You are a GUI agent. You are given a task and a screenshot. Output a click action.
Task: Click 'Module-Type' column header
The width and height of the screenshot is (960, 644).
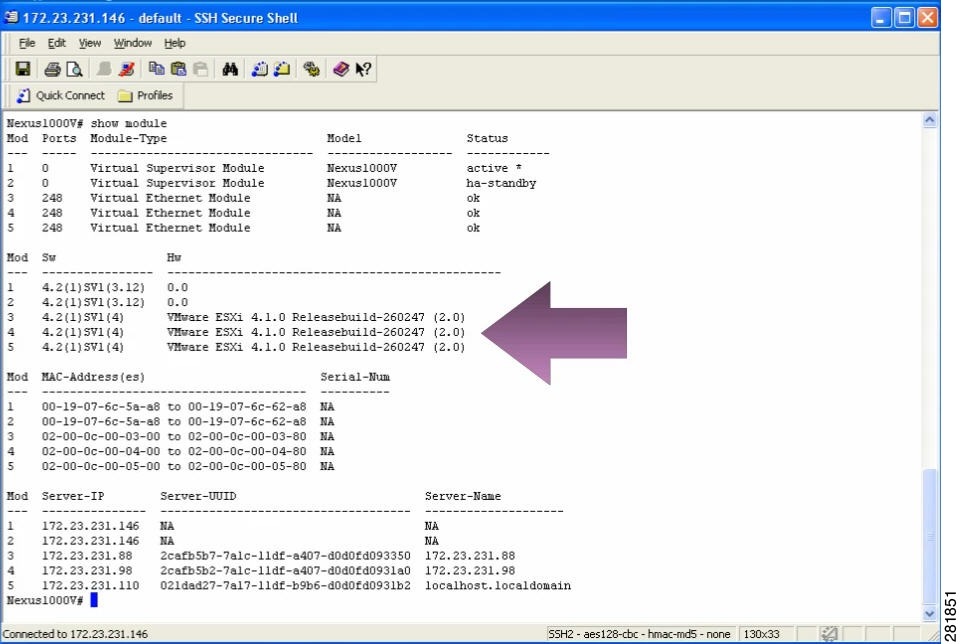pos(129,138)
